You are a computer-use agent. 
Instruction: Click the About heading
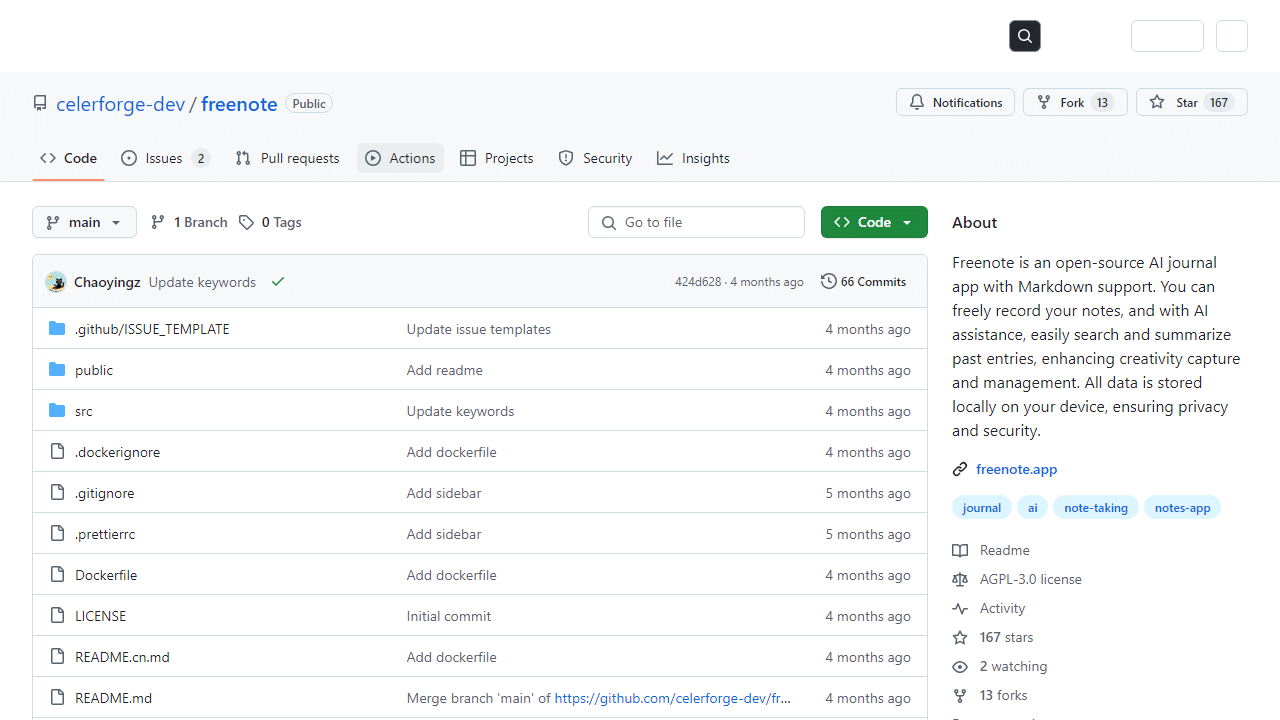tap(974, 222)
